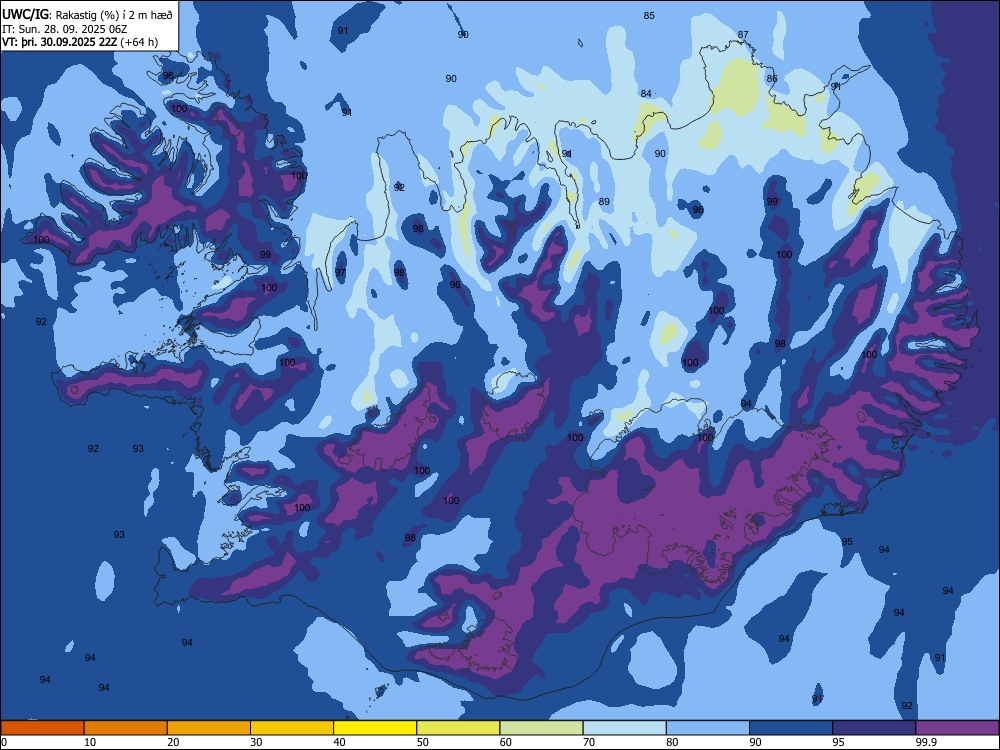This screenshot has height=750, width=1000.
Task: Click the 97 value in the northwest inland
Action: [340, 272]
